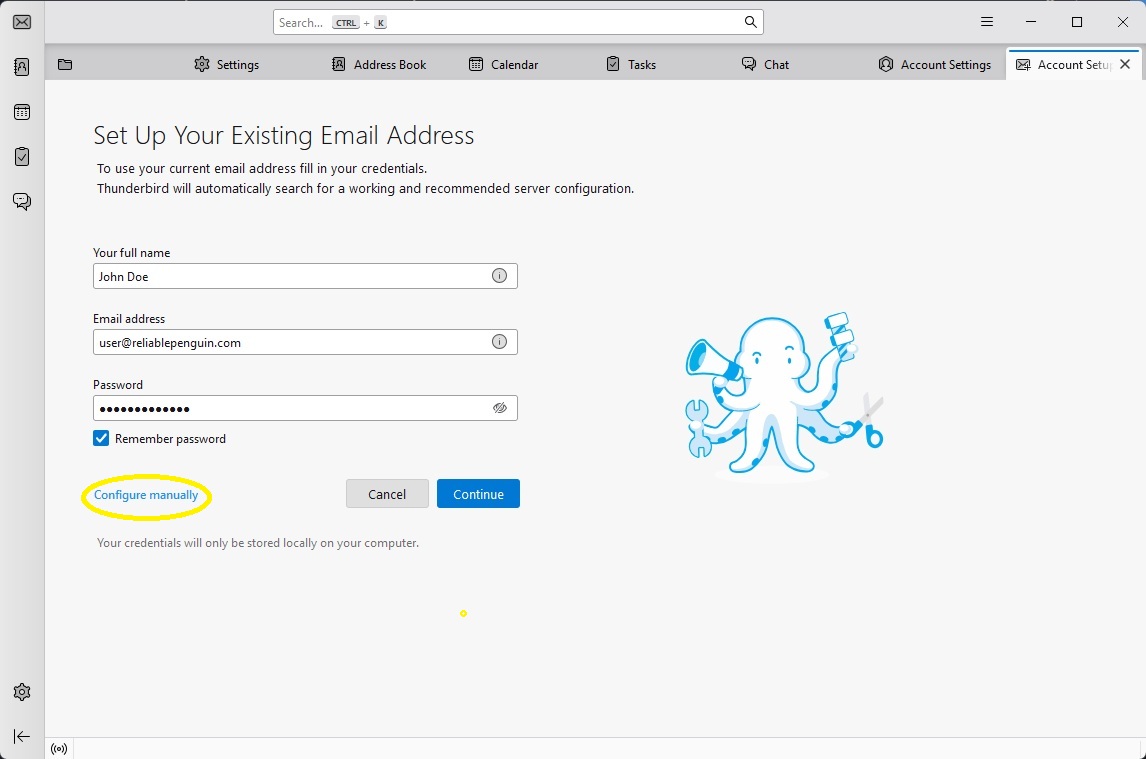This screenshot has height=759, width=1146.
Task: Open Settings gear in bottom sidebar
Action: (22, 692)
